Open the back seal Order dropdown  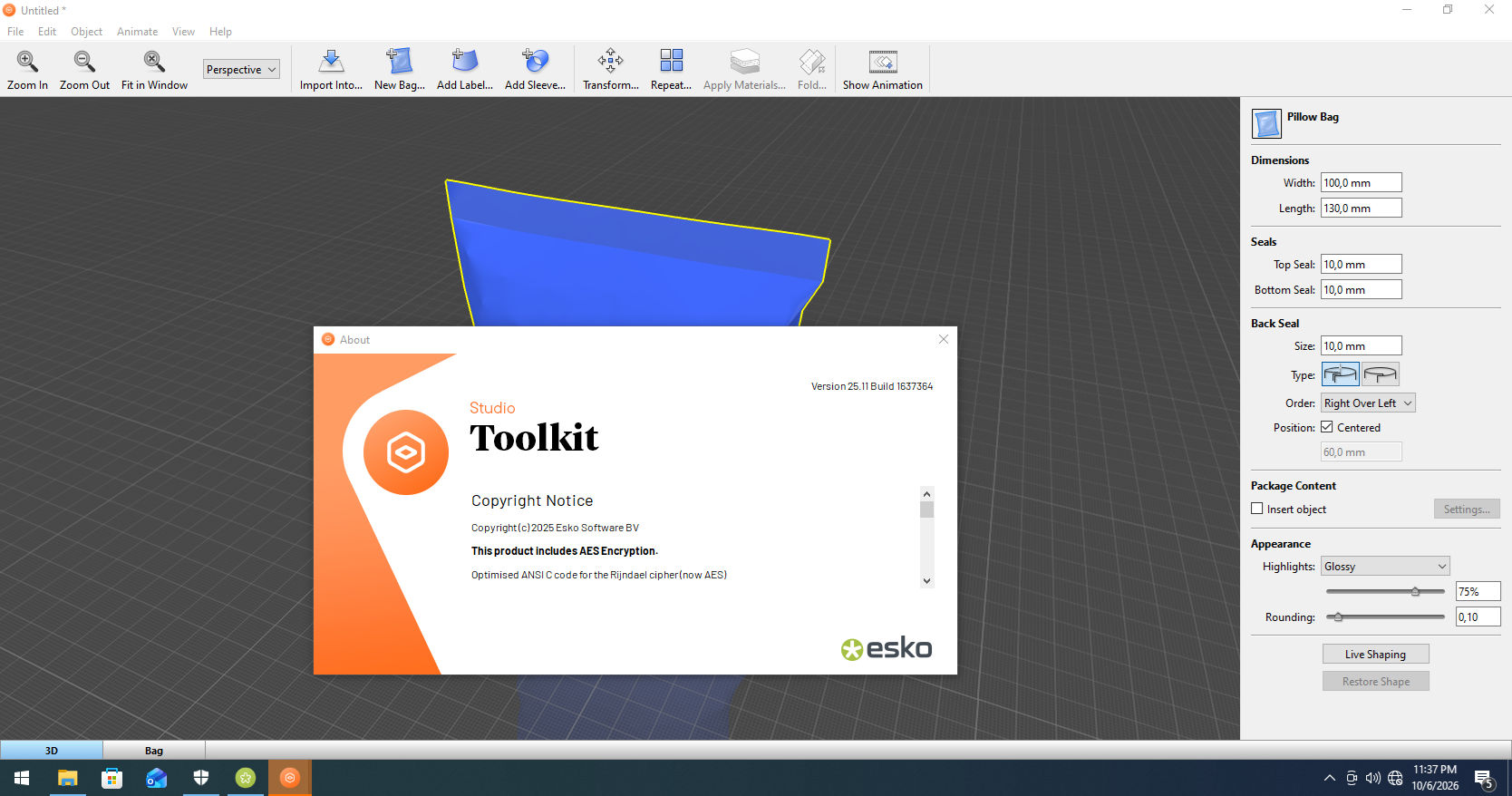1368,403
